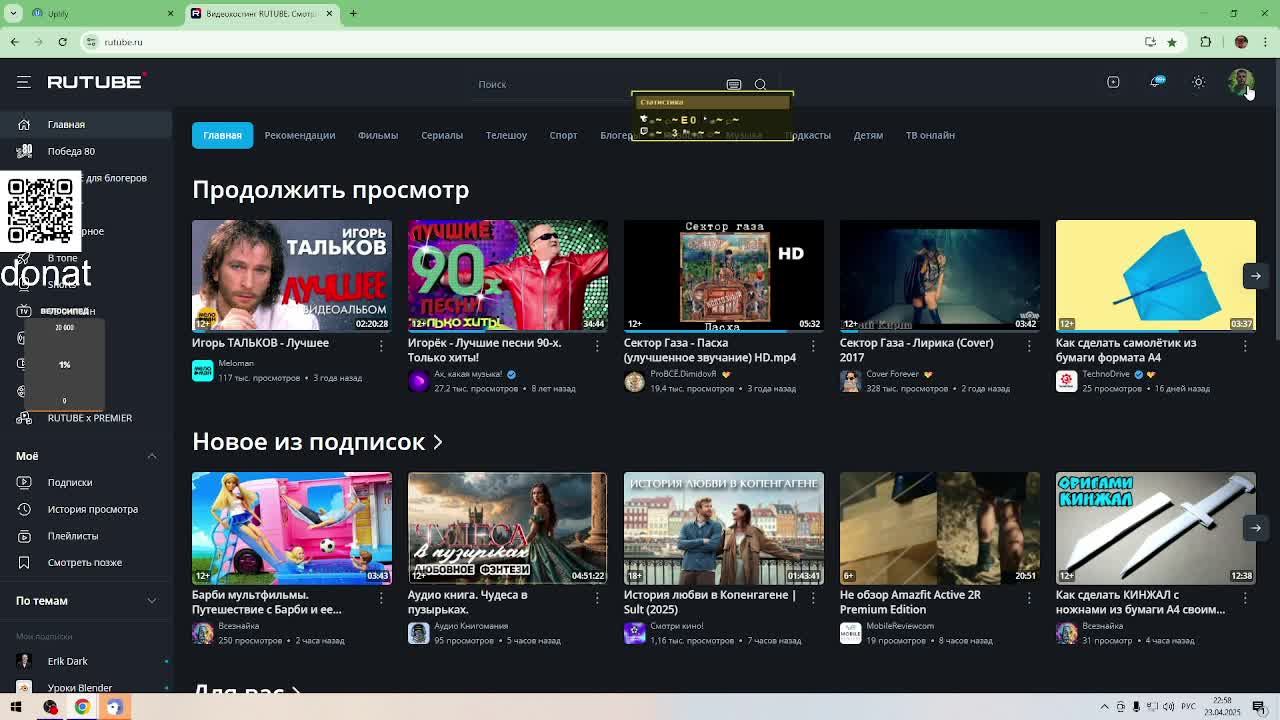Viewport: 1280px width, 720px height.
Task: Switch to the Рекомендации tab
Action: 300,135
